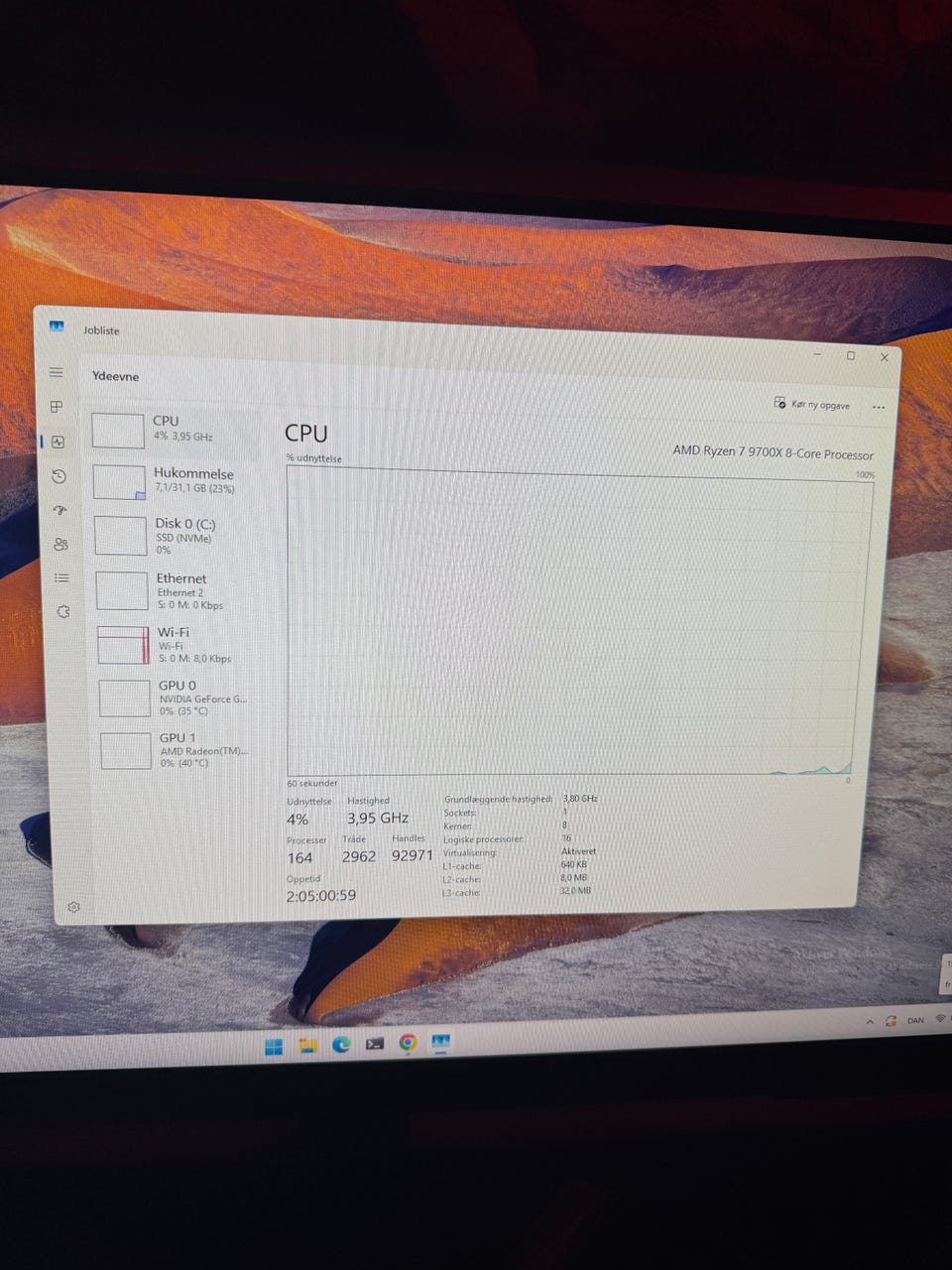Click the Task Manager taskbar icon
The image size is (952, 1270).
[440, 1042]
